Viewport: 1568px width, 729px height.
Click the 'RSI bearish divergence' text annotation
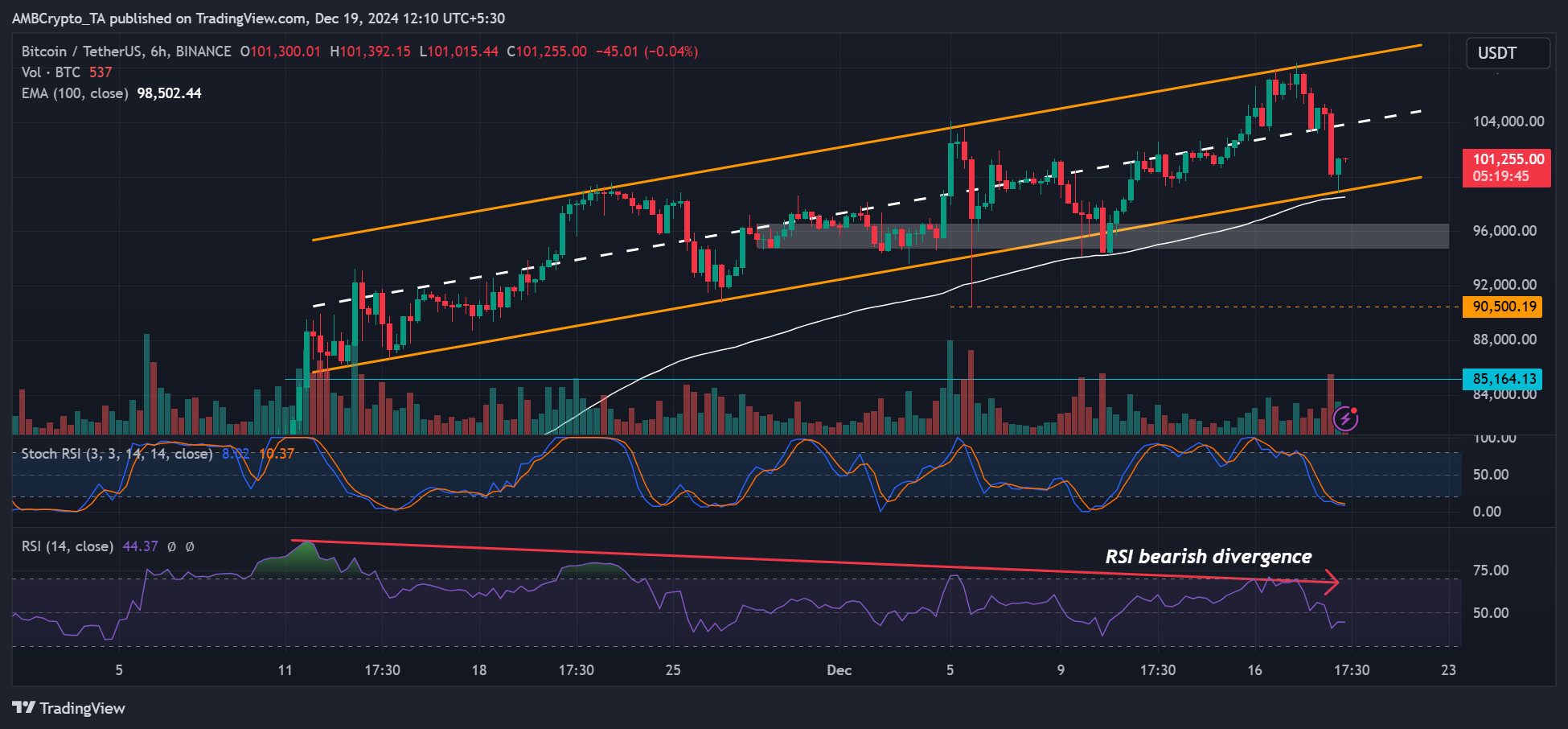[x=1208, y=557]
